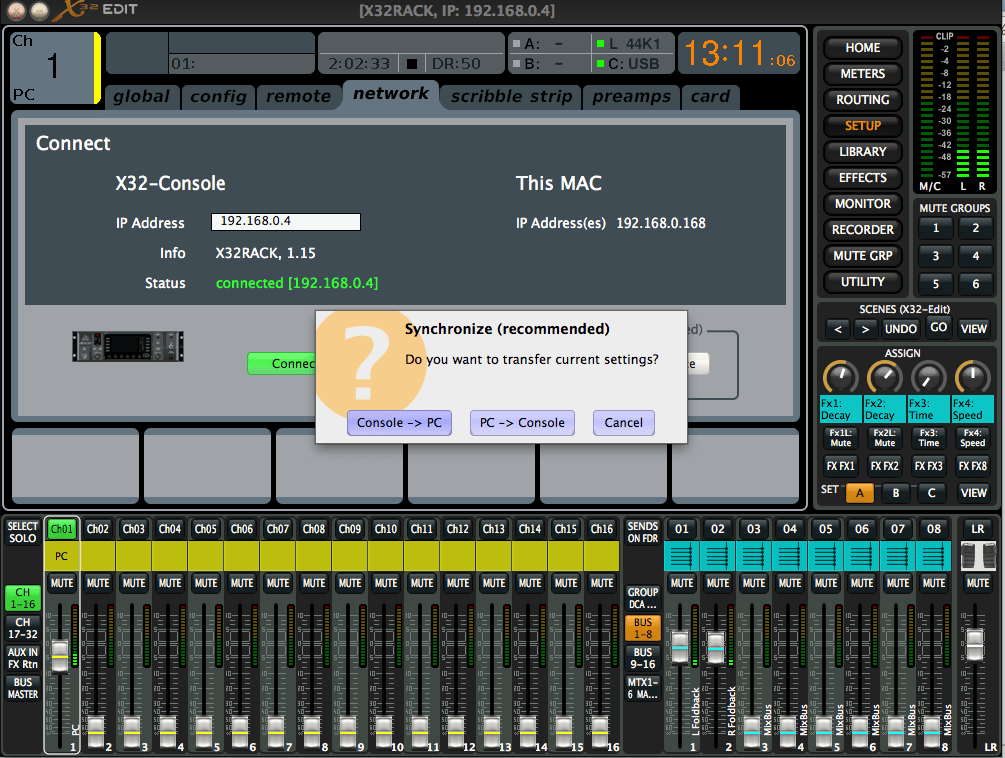The height and width of the screenshot is (758, 1005).
Task: Toggle mute group 6
Action: (976, 284)
